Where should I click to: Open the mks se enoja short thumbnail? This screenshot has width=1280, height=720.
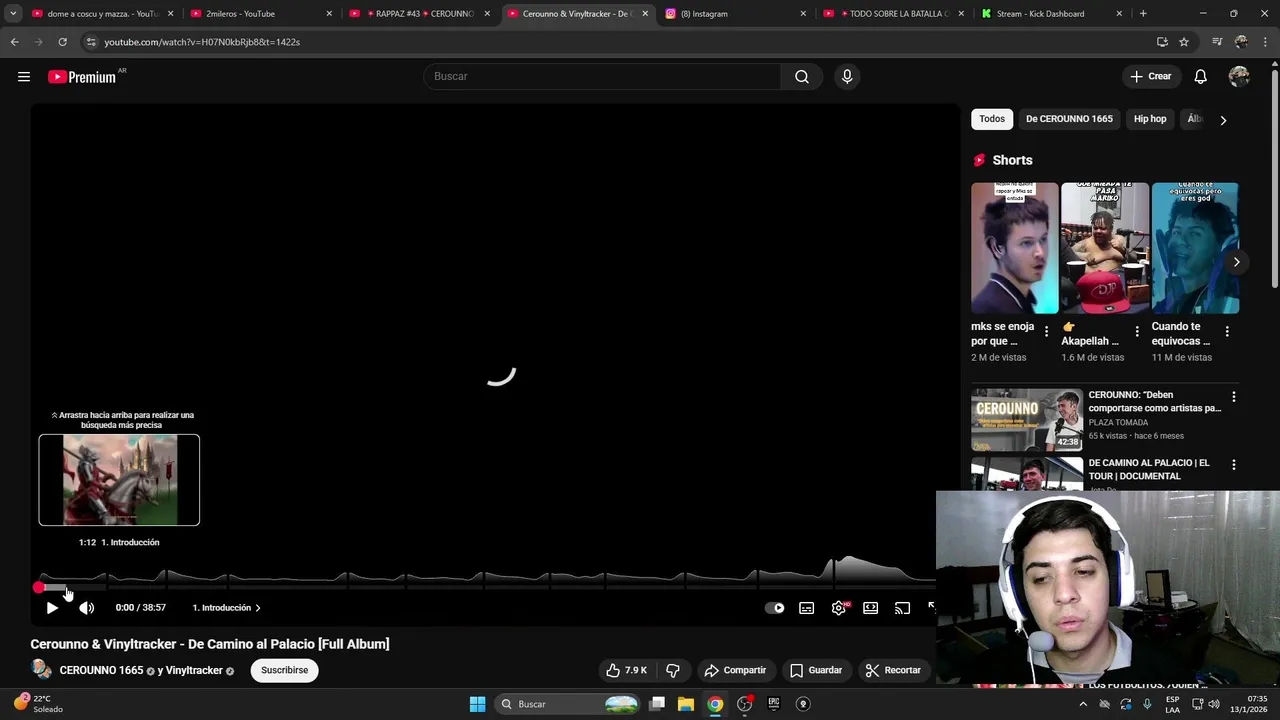coord(1014,248)
